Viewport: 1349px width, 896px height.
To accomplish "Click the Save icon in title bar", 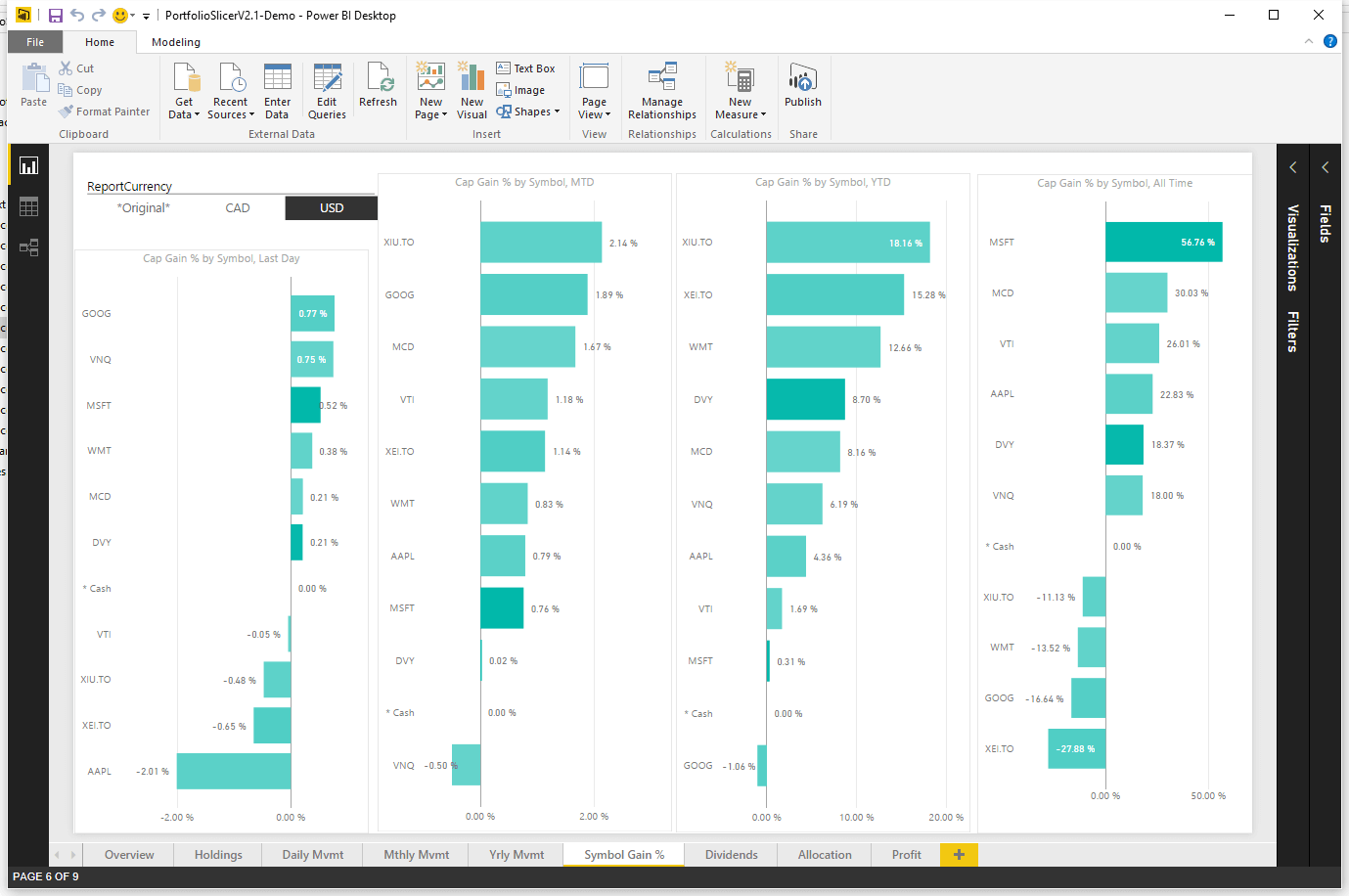I will tap(56, 16).
